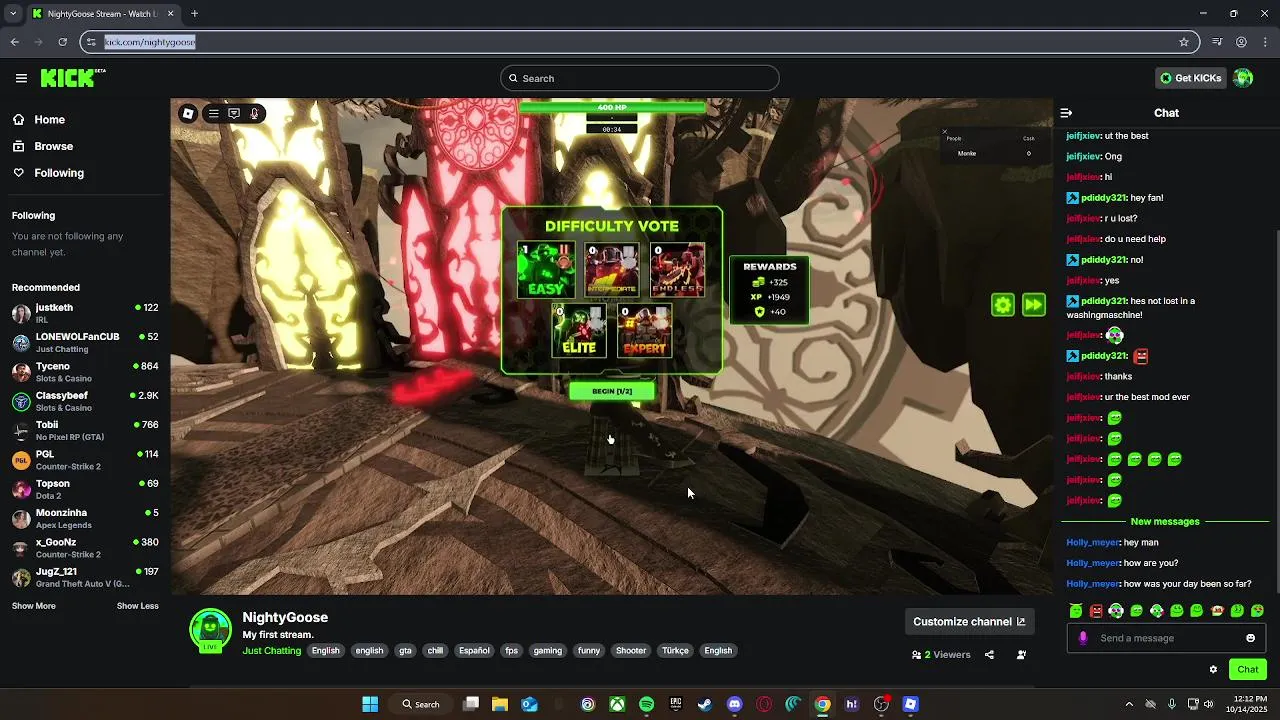
Task: Open Steam from the taskbar
Action: click(705, 704)
